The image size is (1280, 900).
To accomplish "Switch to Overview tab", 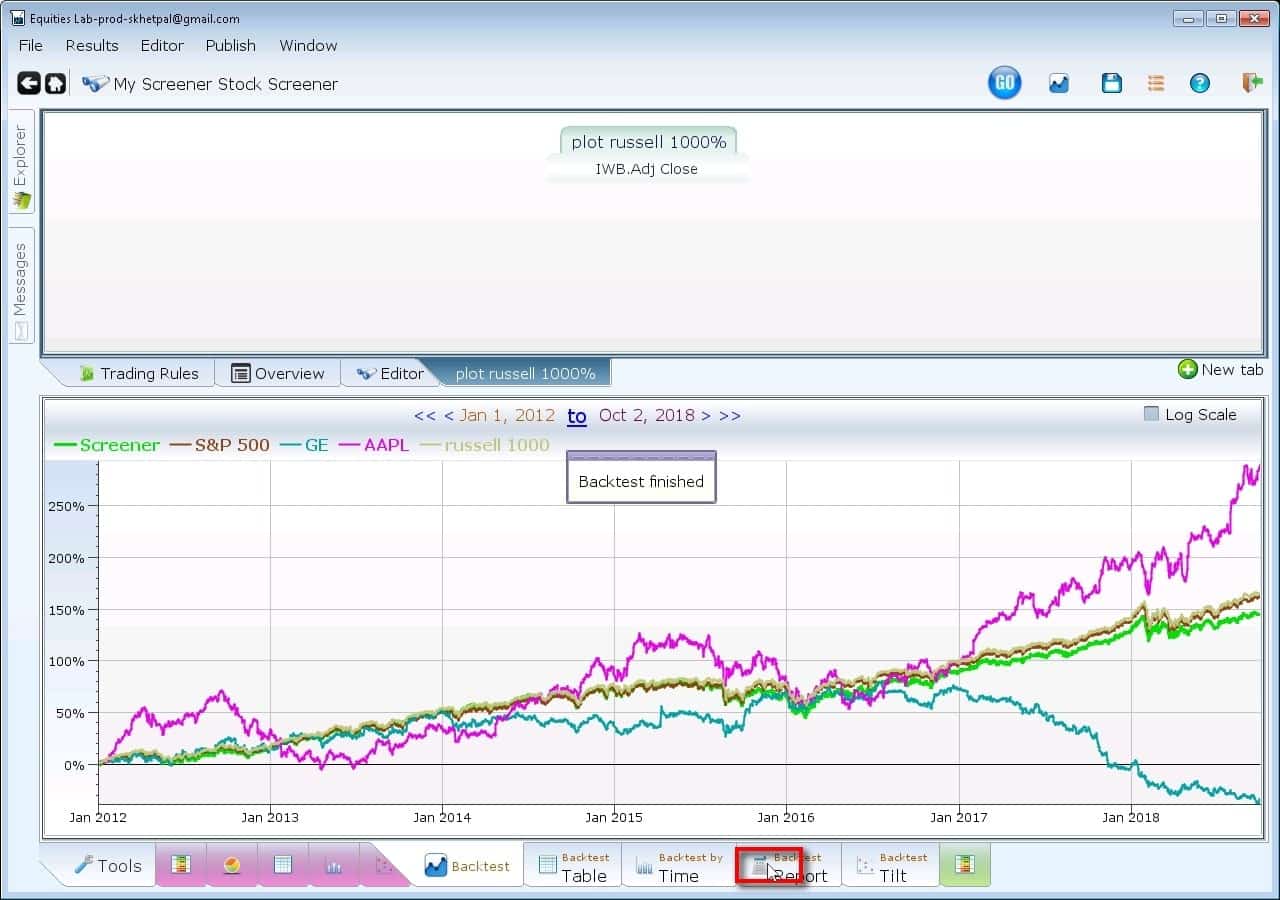I will (278, 373).
